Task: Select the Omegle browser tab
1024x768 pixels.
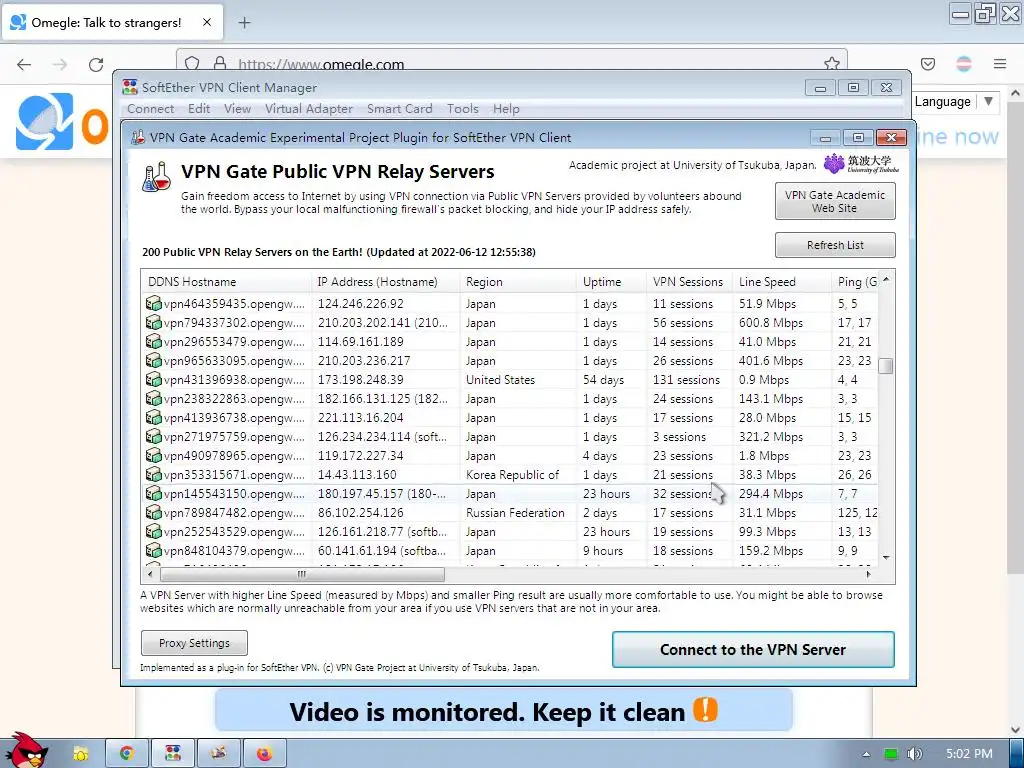Action: tap(112, 22)
